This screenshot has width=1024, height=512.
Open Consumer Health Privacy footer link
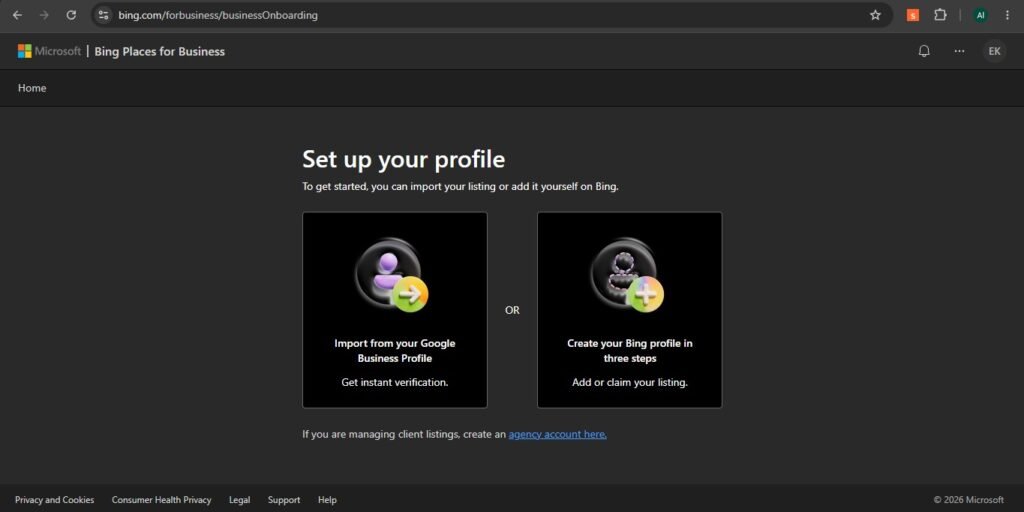click(x=161, y=500)
